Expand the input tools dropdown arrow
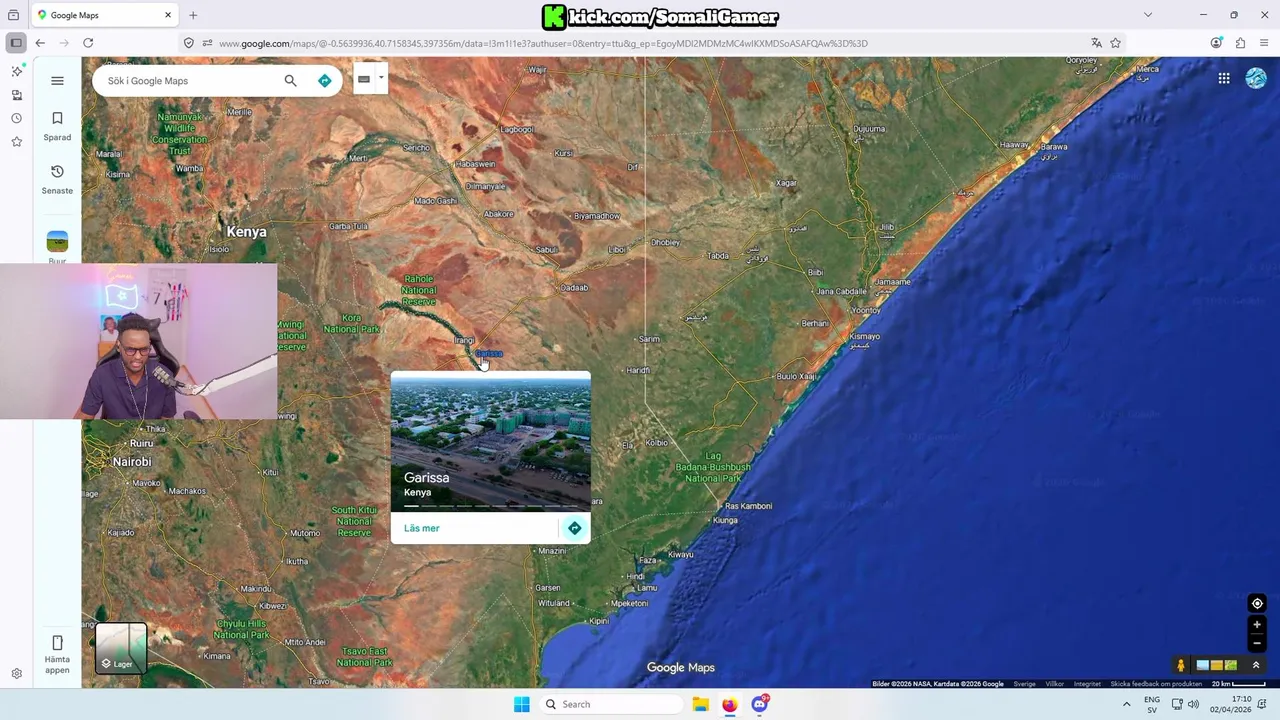 [381, 79]
